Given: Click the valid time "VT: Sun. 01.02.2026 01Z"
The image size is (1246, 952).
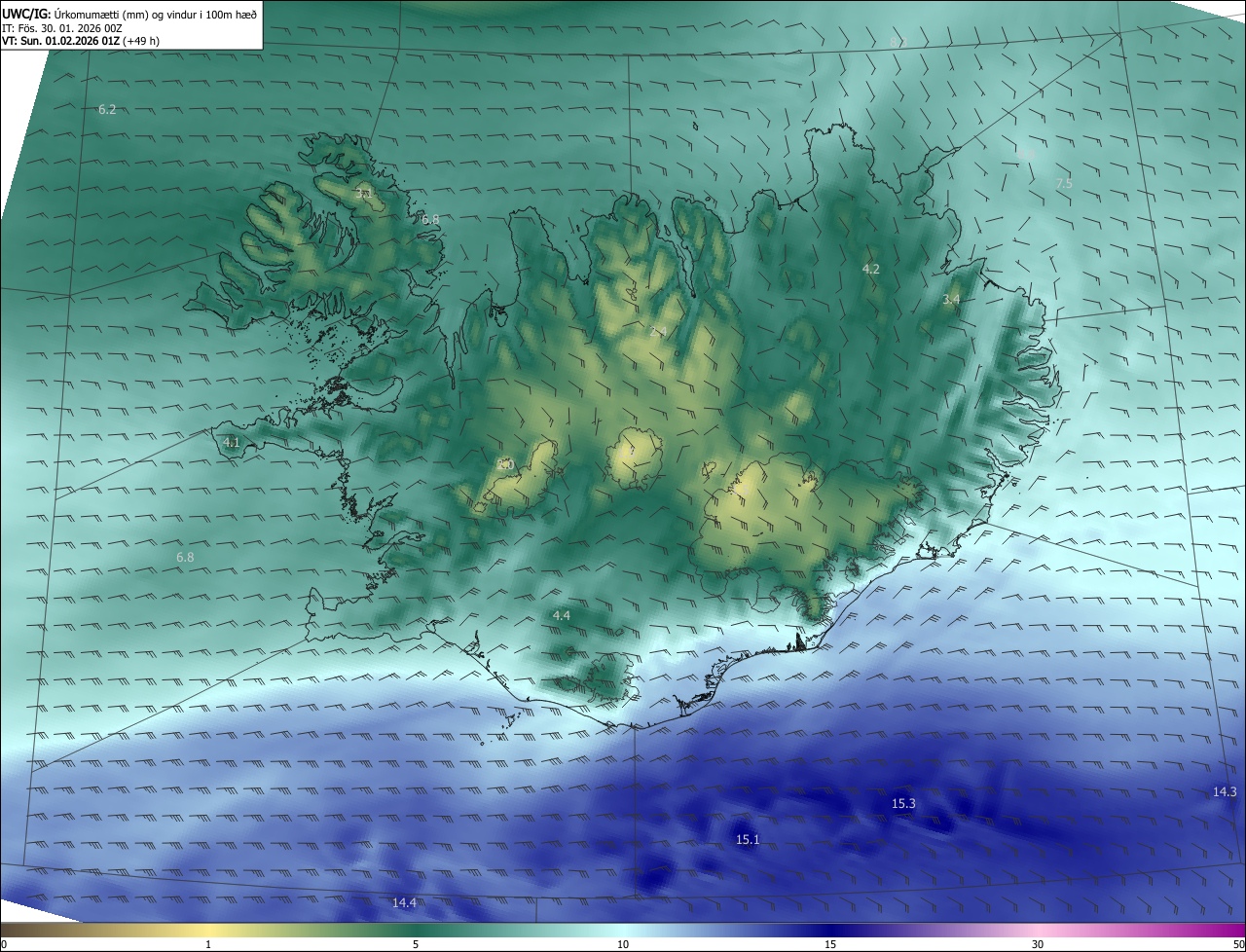Looking at the screenshot, I should pyautogui.click(x=60, y=42).
